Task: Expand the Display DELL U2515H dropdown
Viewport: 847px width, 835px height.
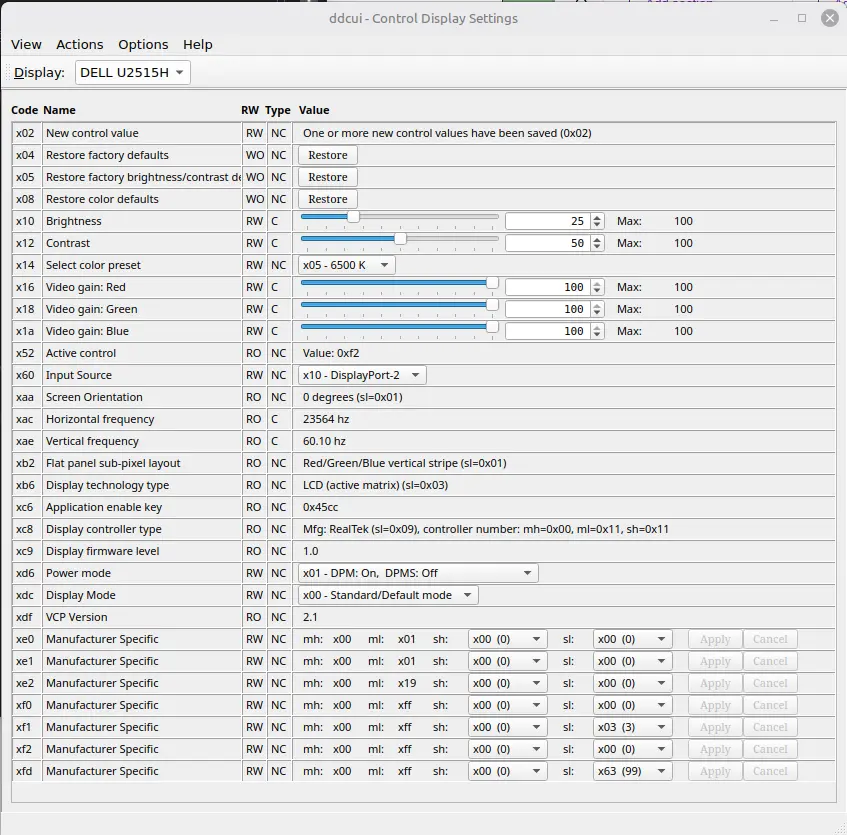Action: tap(132, 73)
